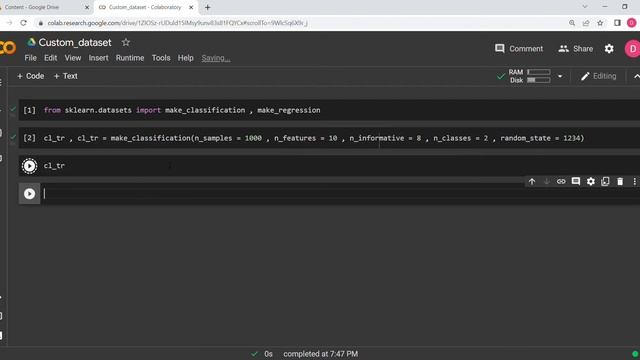Copy link to the selected cell

561,181
